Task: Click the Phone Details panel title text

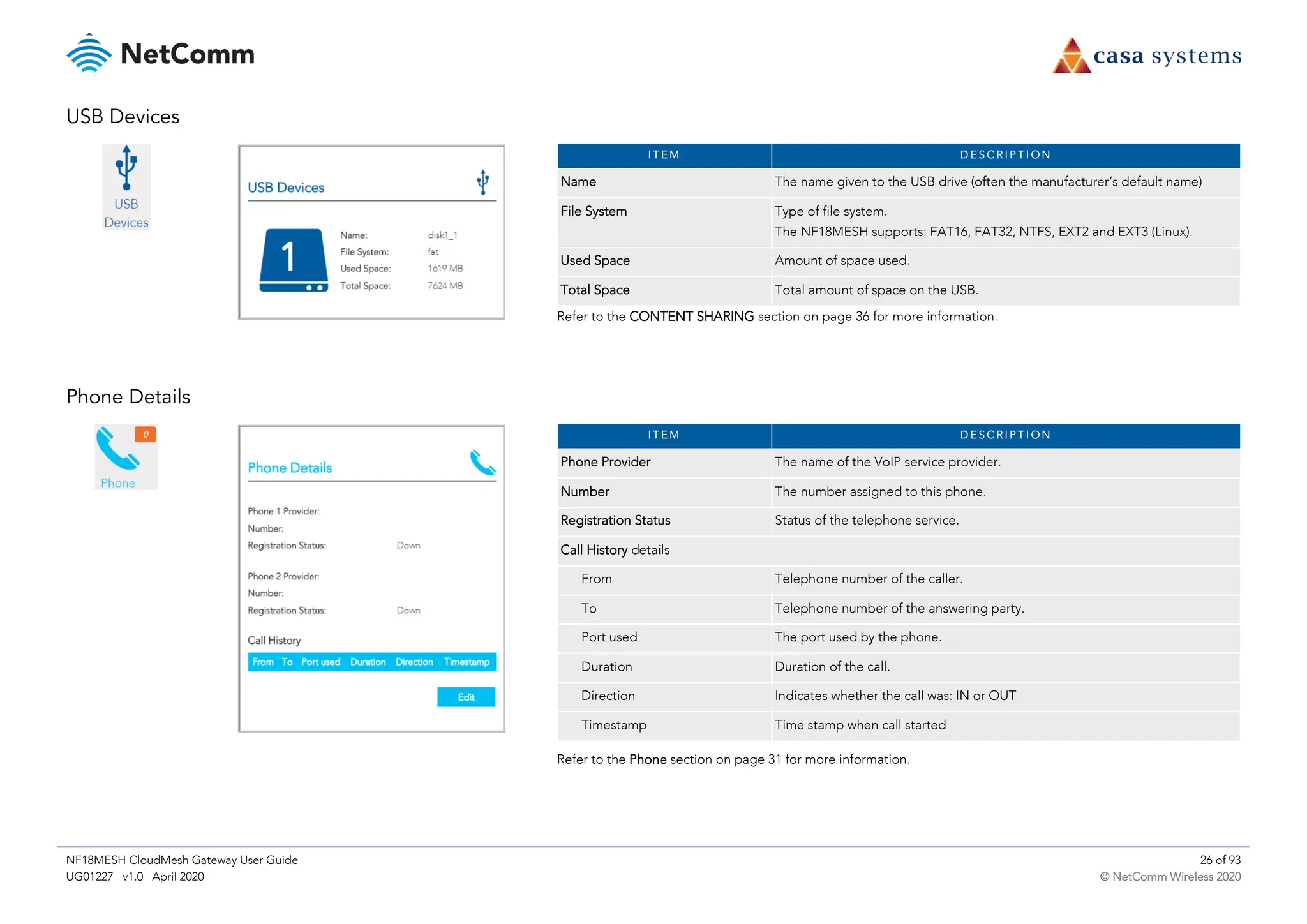Action: point(290,468)
